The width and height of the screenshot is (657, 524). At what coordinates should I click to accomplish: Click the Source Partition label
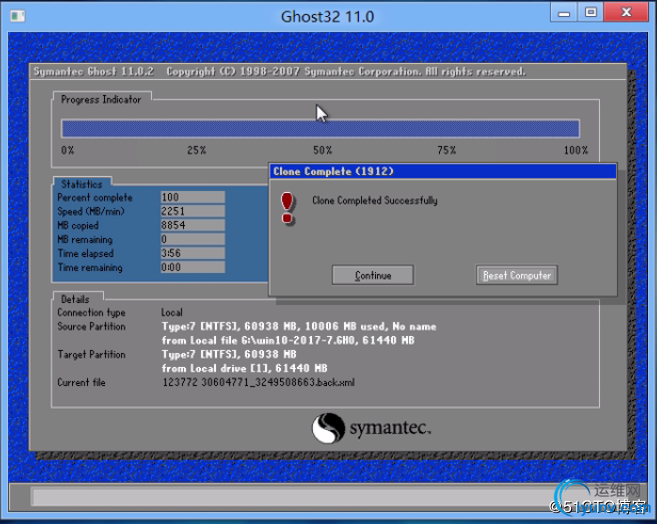pyautogui.click(x=91, y=326)
